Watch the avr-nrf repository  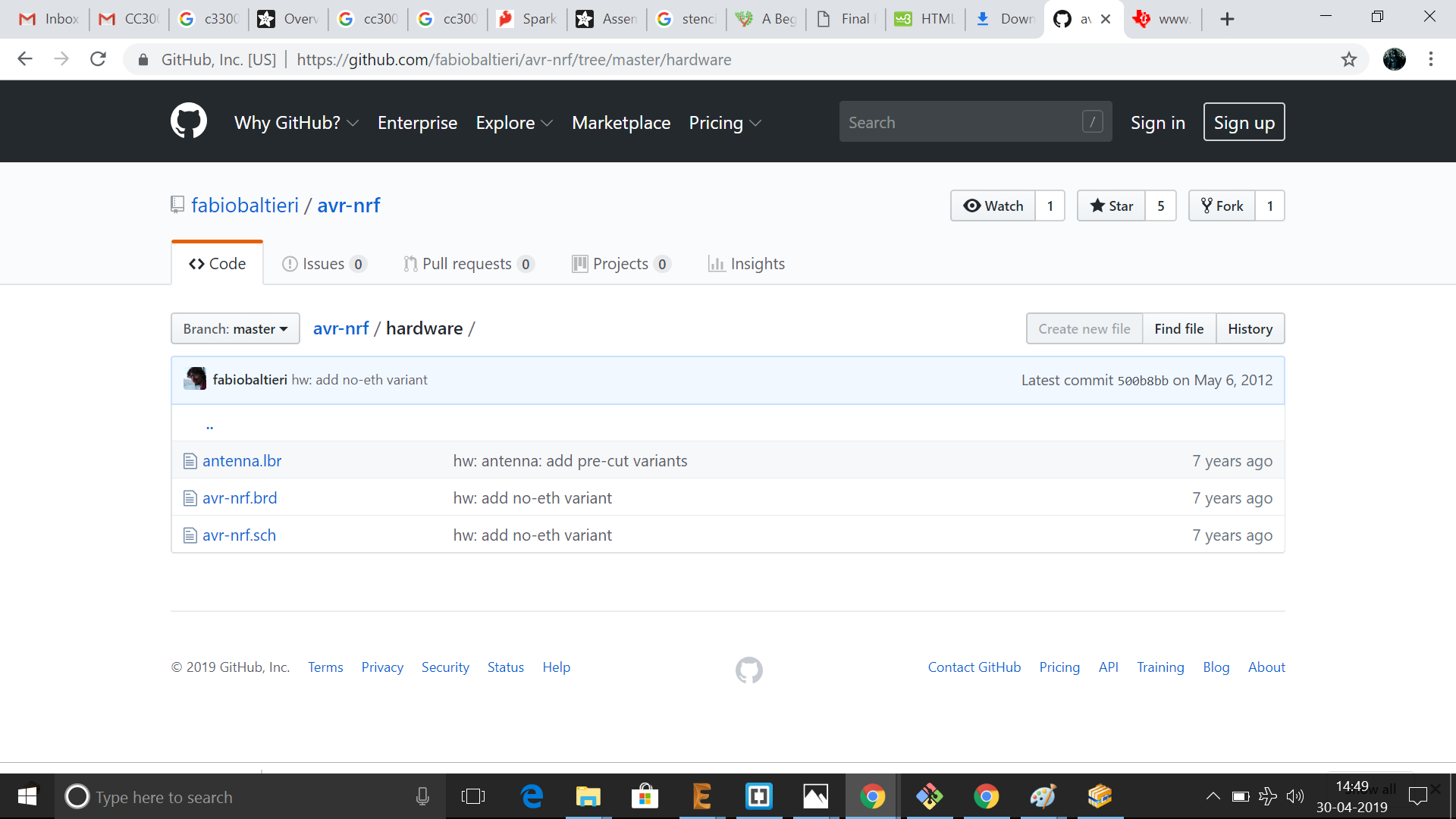(993, 206)
